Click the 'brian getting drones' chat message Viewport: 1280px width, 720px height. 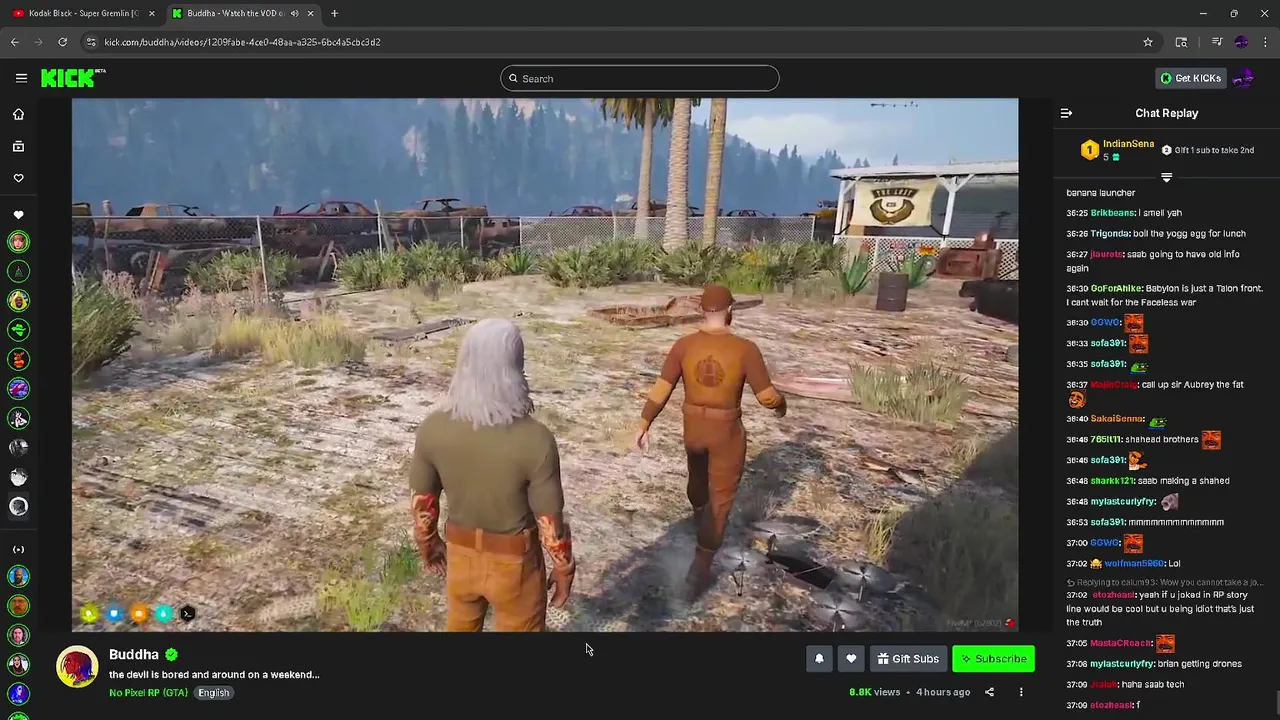pyautogui.click(x=1200, y=664)
